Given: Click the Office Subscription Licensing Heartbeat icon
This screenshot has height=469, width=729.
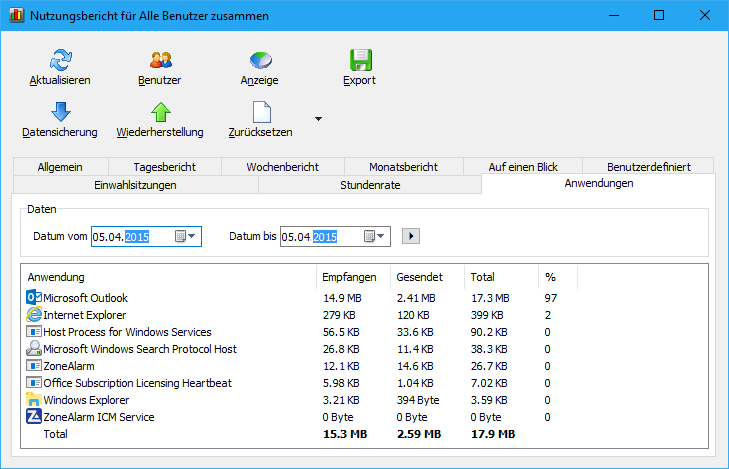Looking at the screenshot, I should [x=34, y=383].
